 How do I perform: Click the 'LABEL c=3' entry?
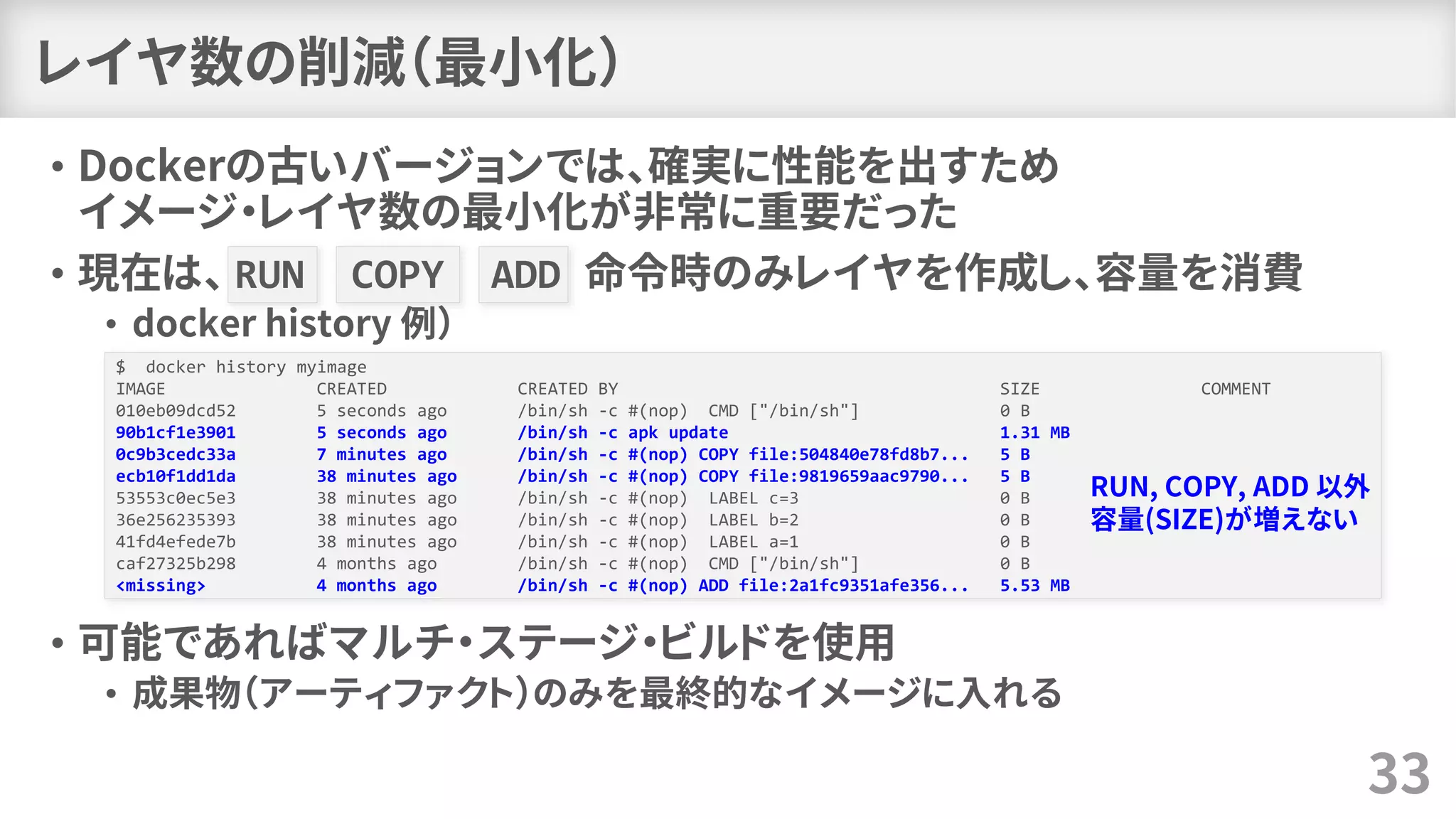pyautogui.click(x=754, y=498)
